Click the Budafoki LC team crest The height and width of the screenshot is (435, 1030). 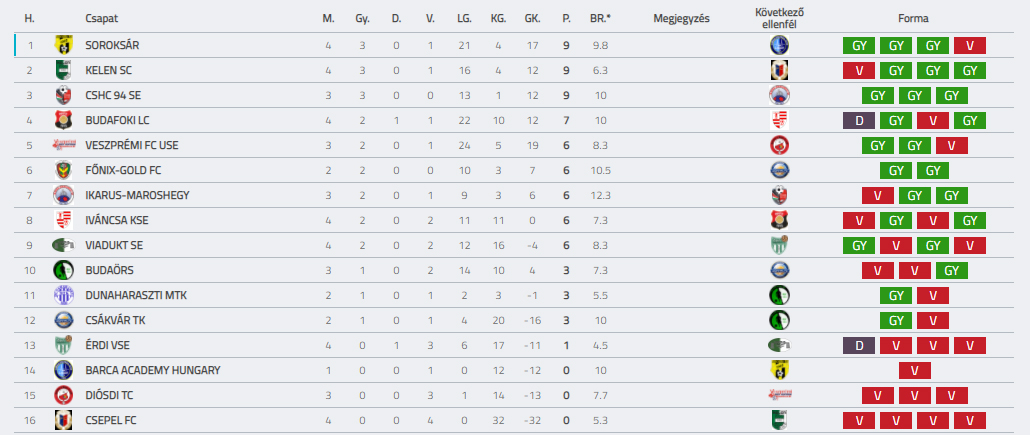(63, 120)
